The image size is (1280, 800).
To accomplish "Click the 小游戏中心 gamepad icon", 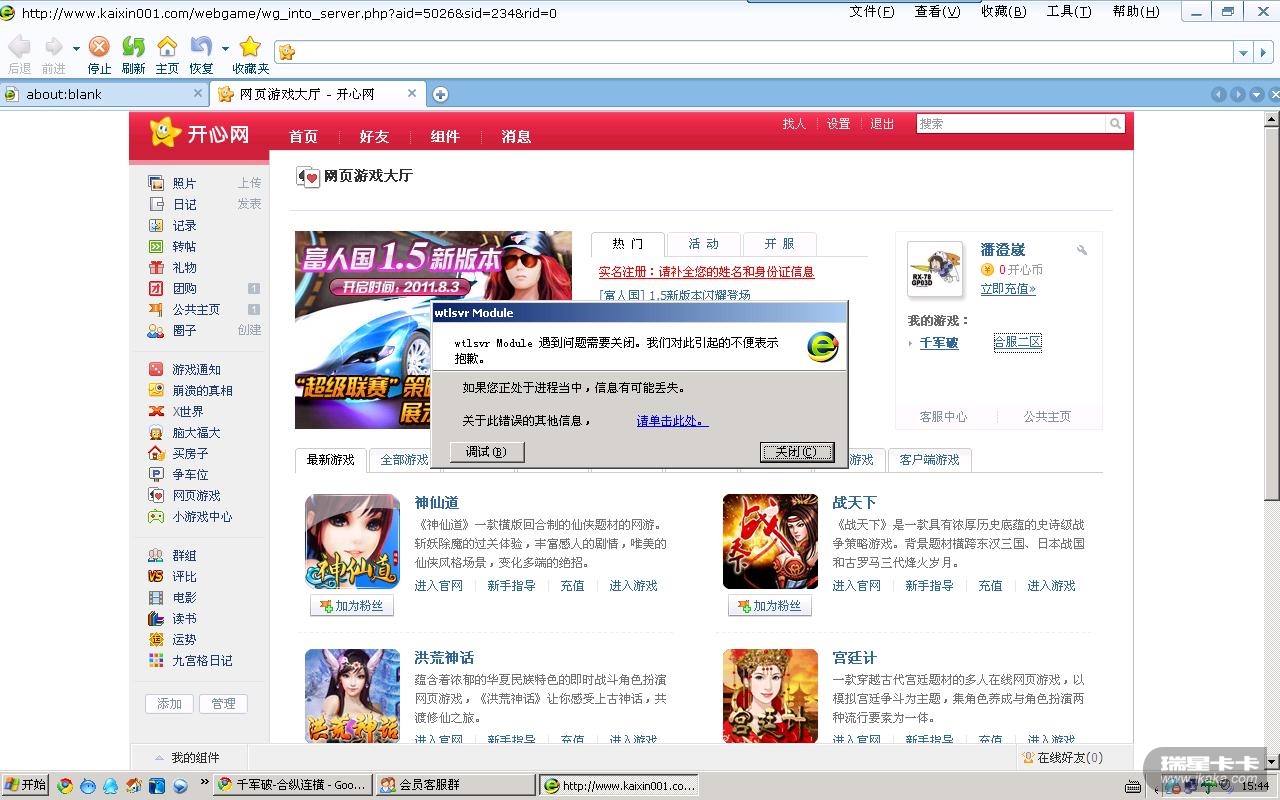I will click(156, 516).
